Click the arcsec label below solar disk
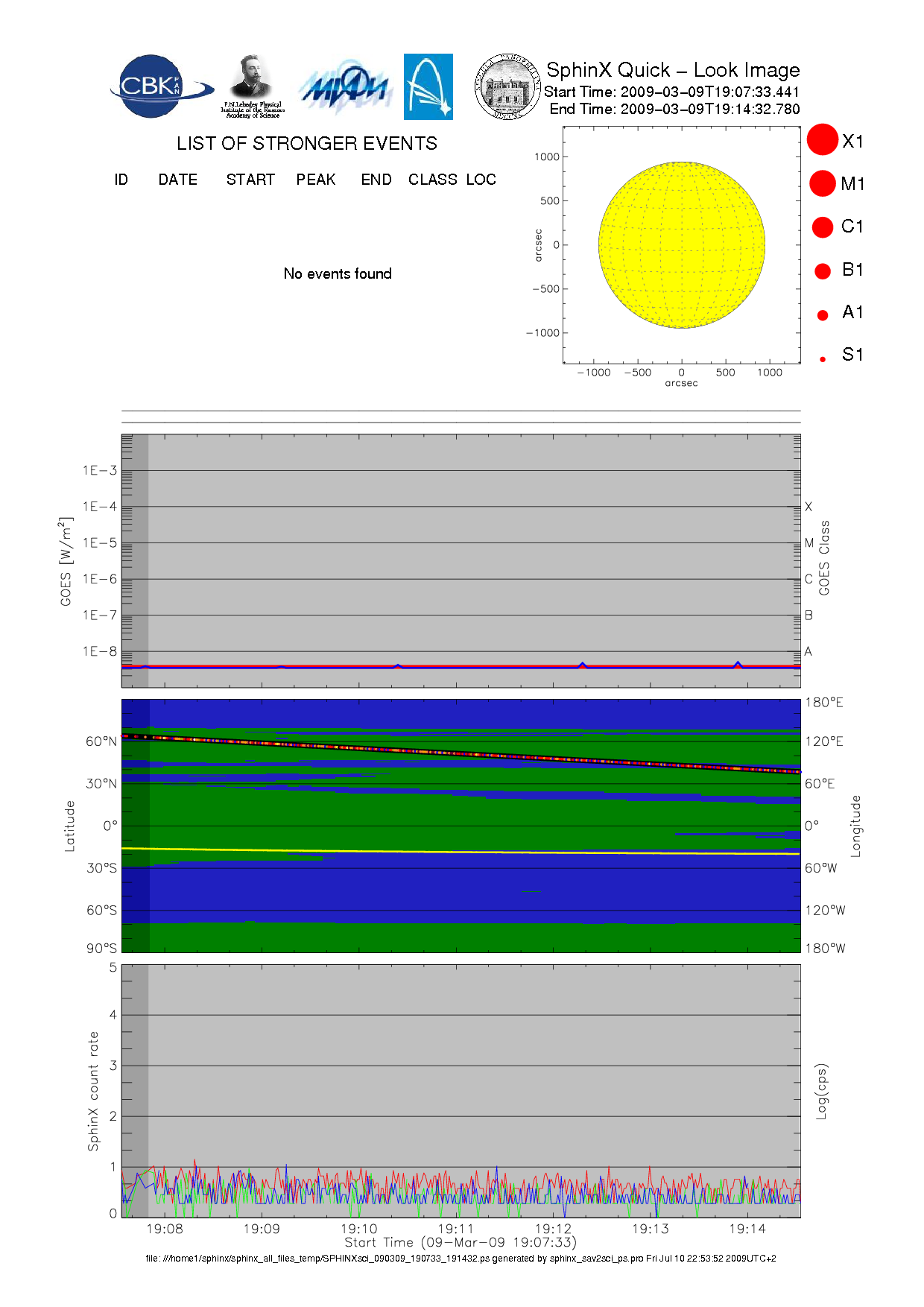Screen dimensions: 924x1307 tap(682, 383)
